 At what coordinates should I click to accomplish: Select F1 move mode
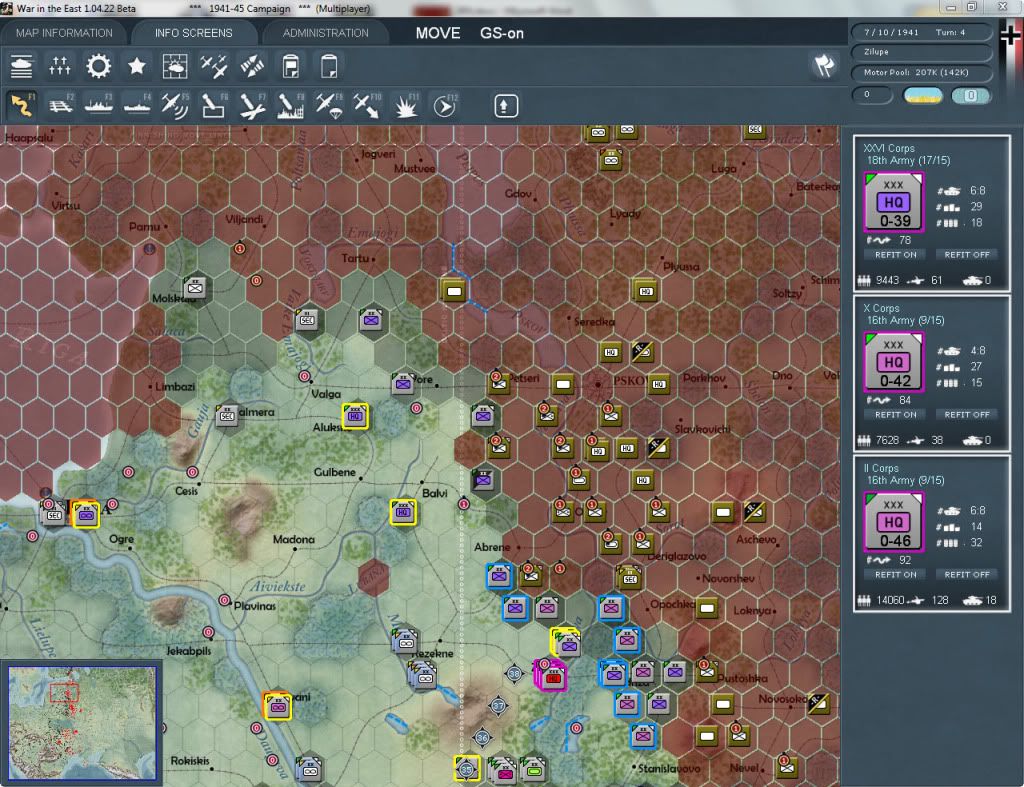(x=22, y=105)
